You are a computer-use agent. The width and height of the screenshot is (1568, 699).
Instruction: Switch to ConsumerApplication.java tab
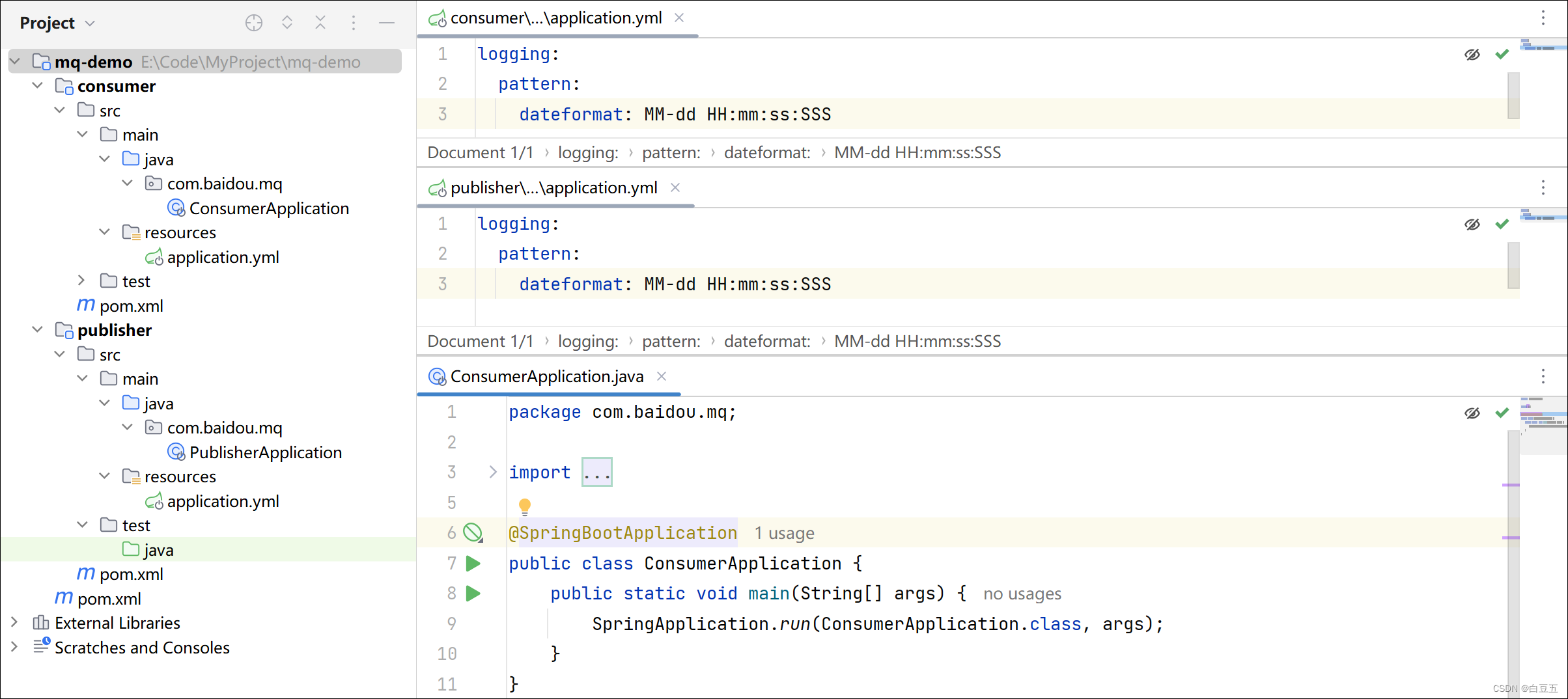coord(547,376)
